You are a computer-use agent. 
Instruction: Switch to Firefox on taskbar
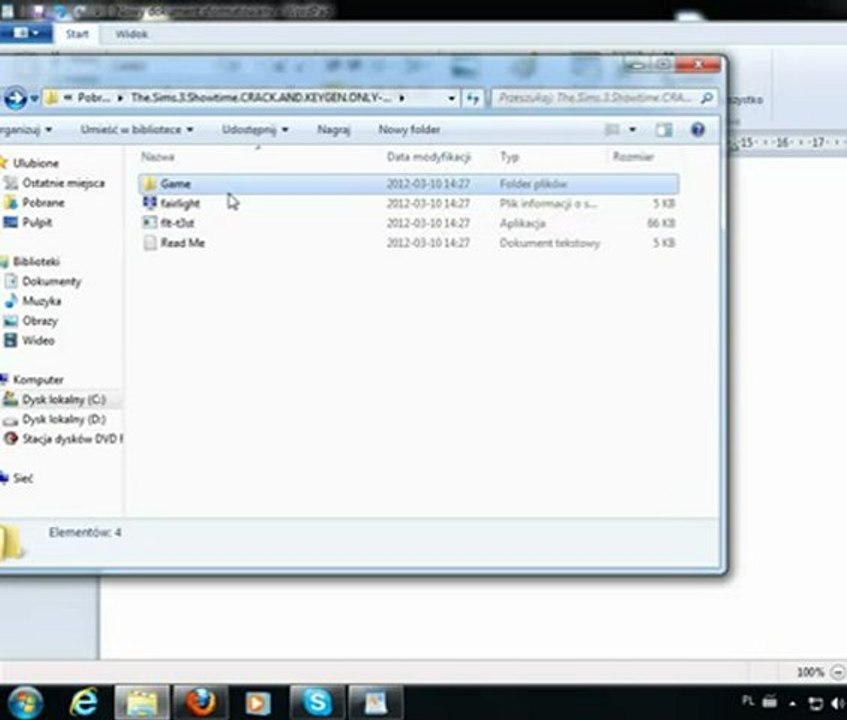(200, 703)
